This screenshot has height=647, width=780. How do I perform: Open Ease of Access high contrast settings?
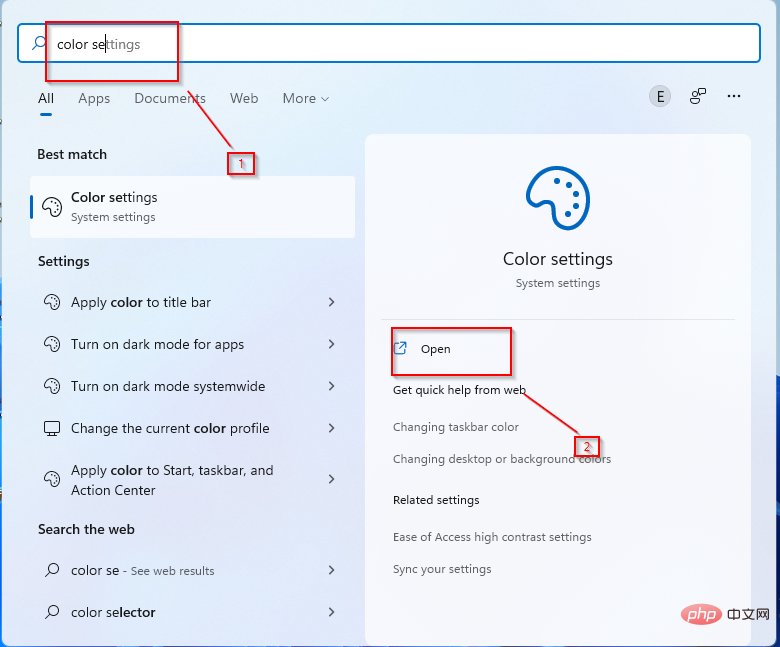click(x=492, y=537)
